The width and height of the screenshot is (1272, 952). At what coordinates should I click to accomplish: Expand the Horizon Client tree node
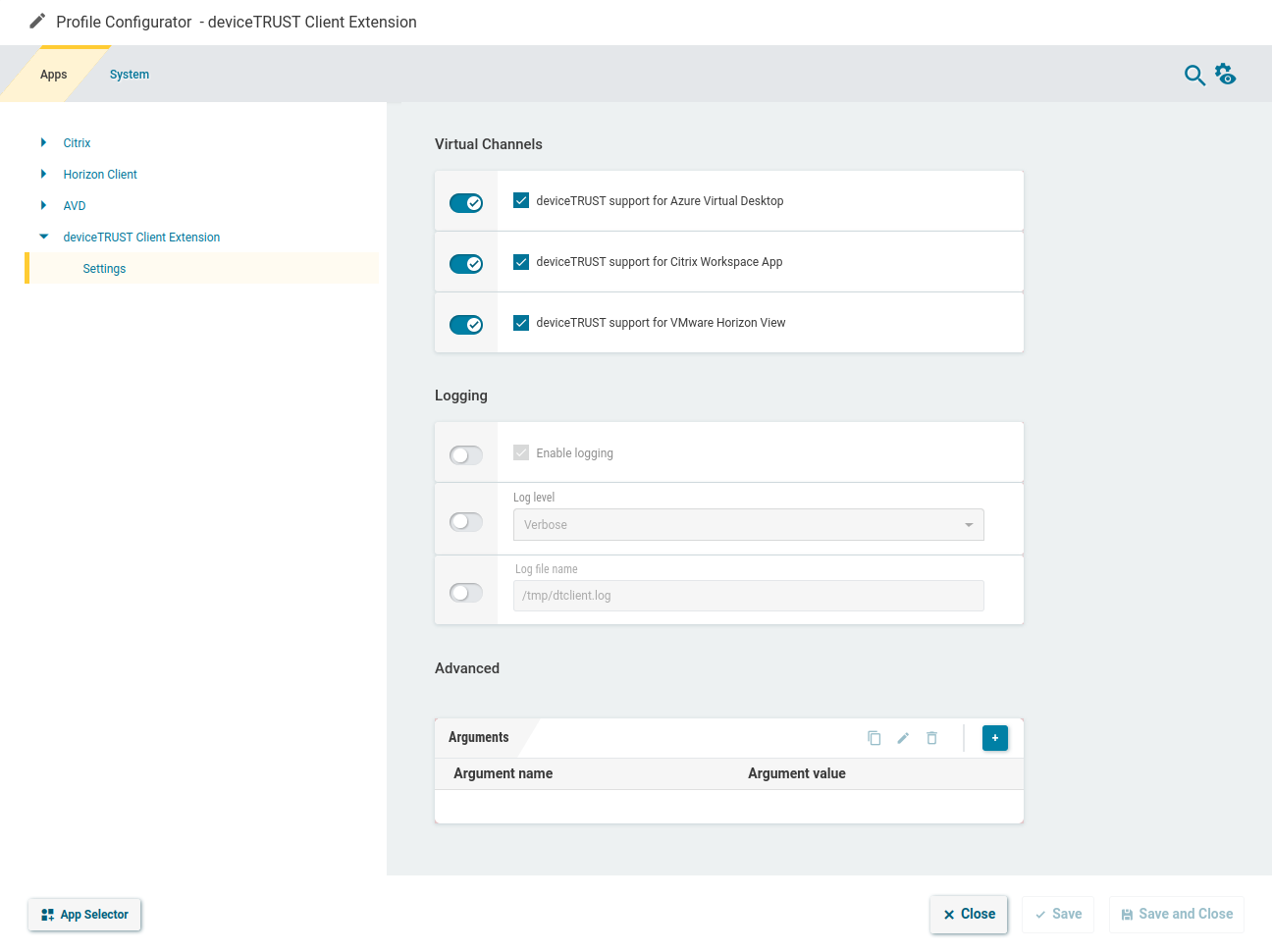[x=43, y=174]
